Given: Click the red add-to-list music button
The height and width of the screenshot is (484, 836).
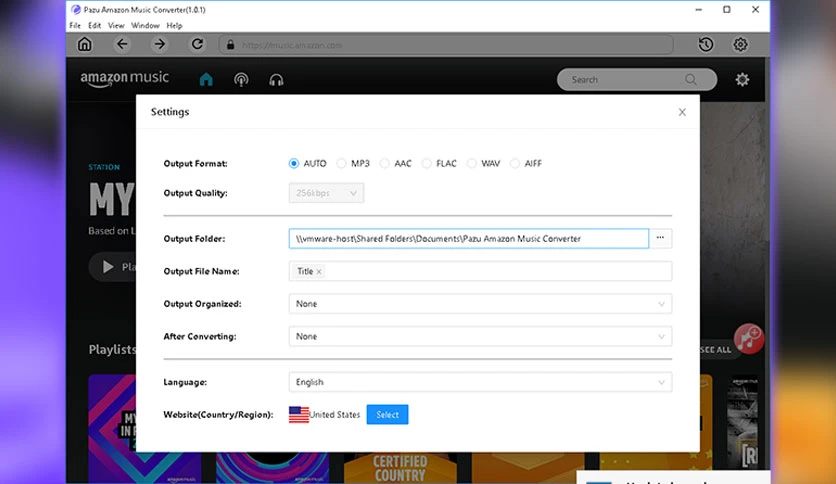Looking at the screenshot, I should (x=749, y=338).
